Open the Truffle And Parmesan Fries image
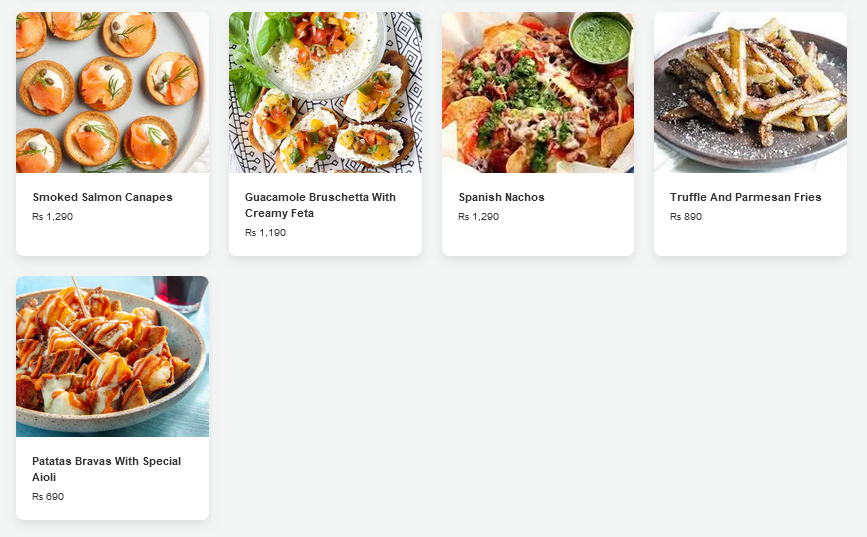 pyautogui.click(x=750, y=92)
